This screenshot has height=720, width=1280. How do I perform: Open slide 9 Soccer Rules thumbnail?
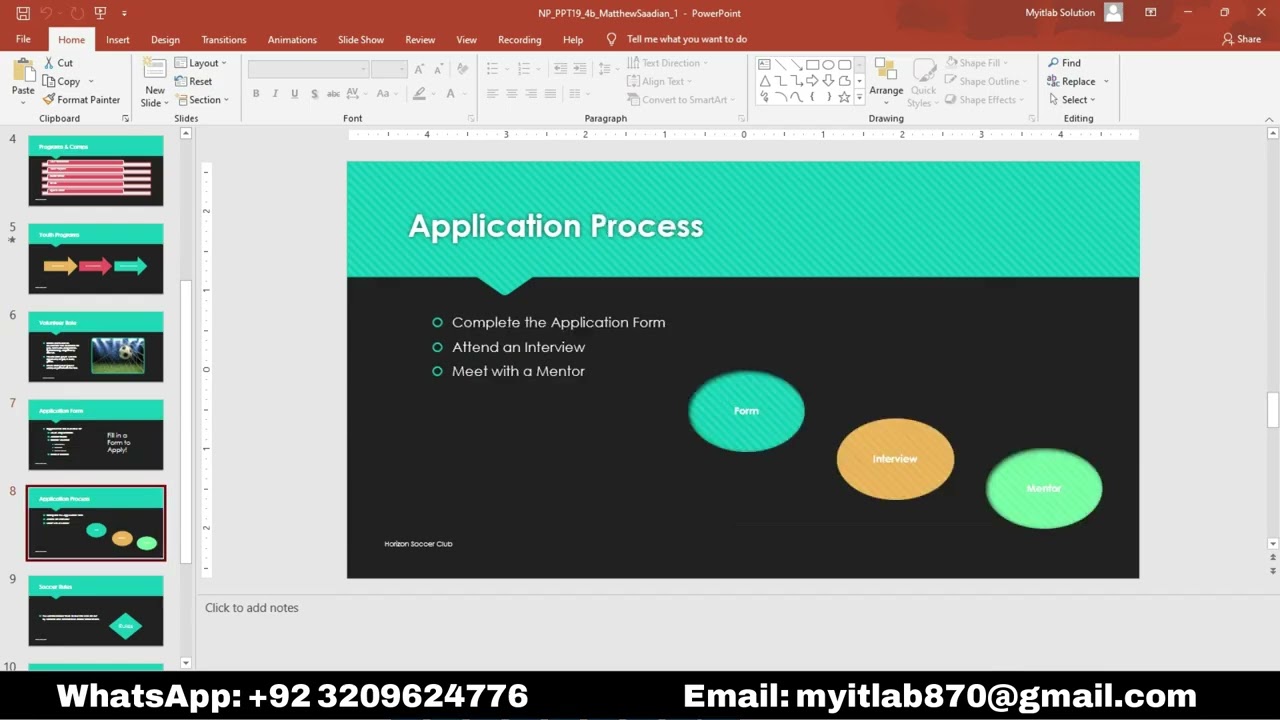pyautogui.click(x=96, y=611)
